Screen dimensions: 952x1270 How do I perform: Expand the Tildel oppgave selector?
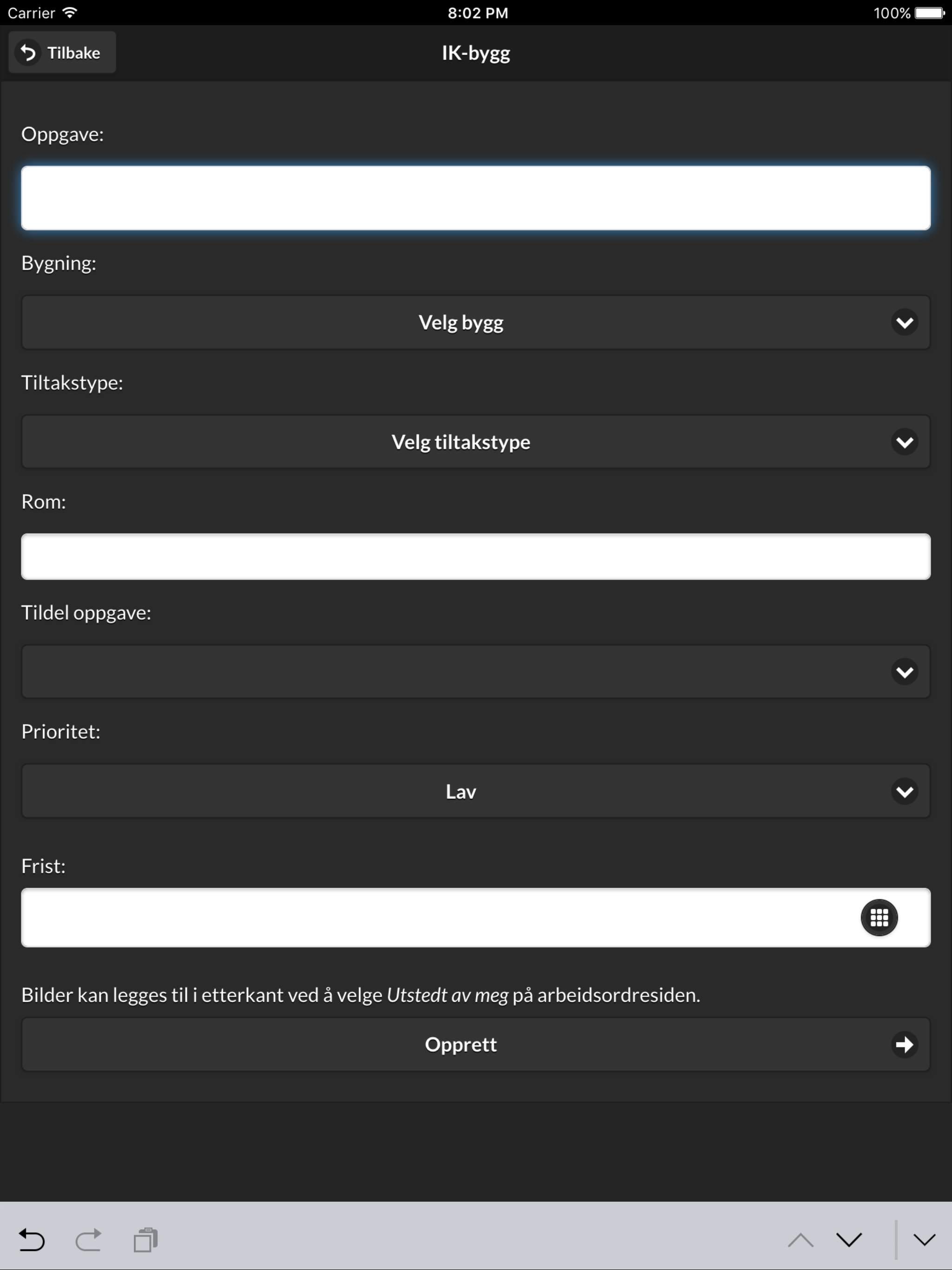[x=476, y=671]
